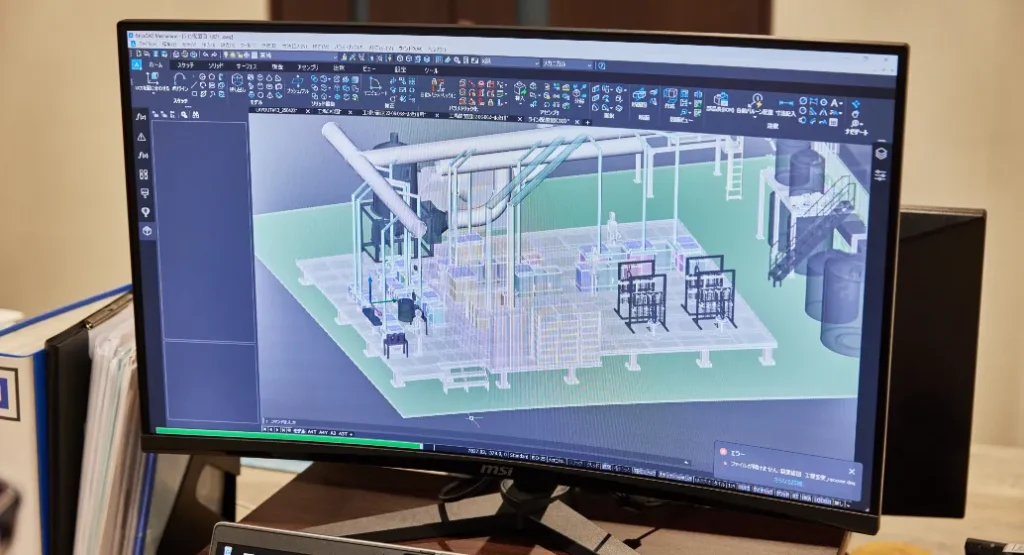The width and height of the screenshot is (1024, 555).
Task: Open the 部品表(BOM) bill of materials tool
Action: [x=720, y=102]
